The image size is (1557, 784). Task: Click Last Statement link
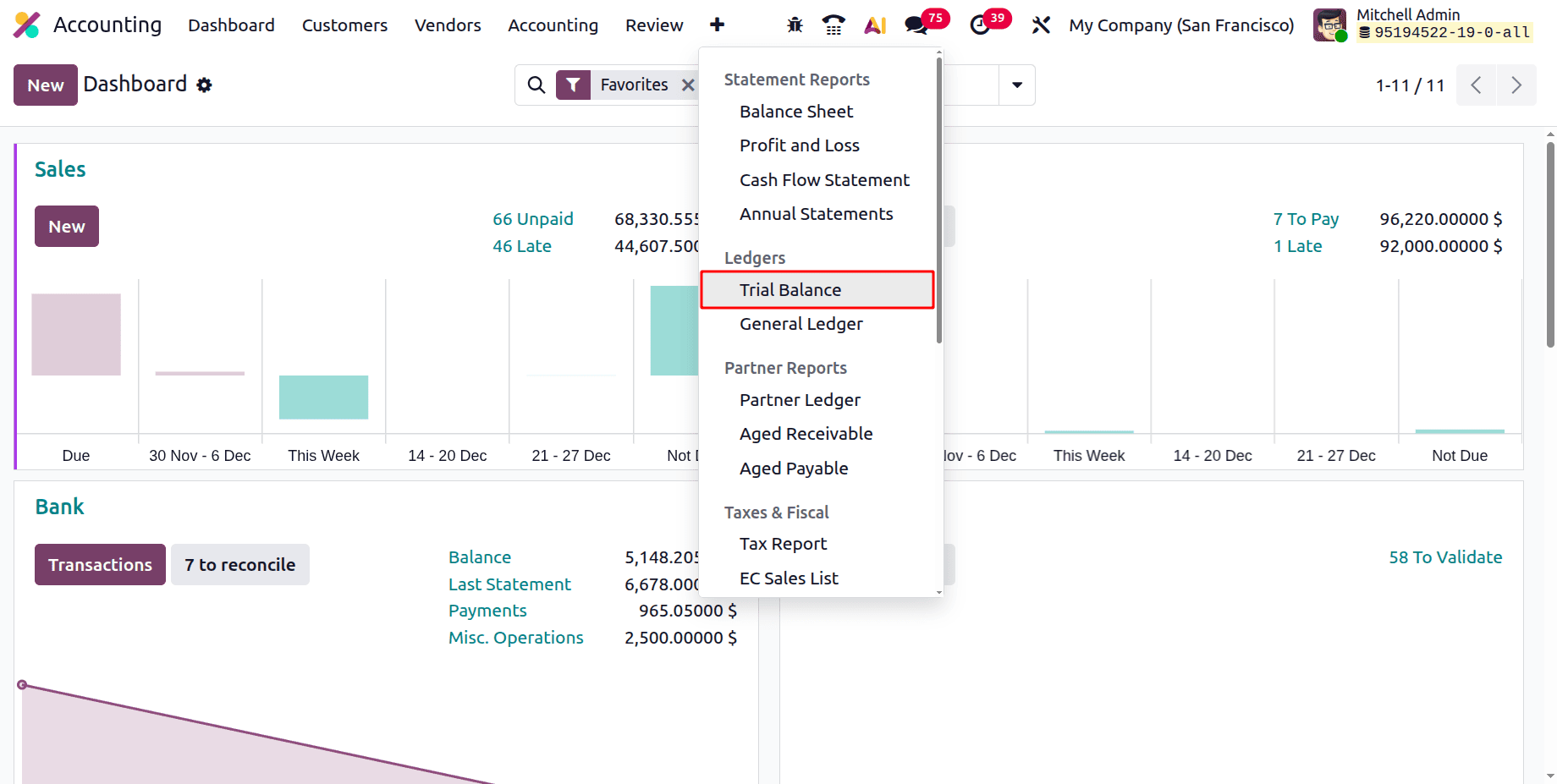(x=509, y=584)
